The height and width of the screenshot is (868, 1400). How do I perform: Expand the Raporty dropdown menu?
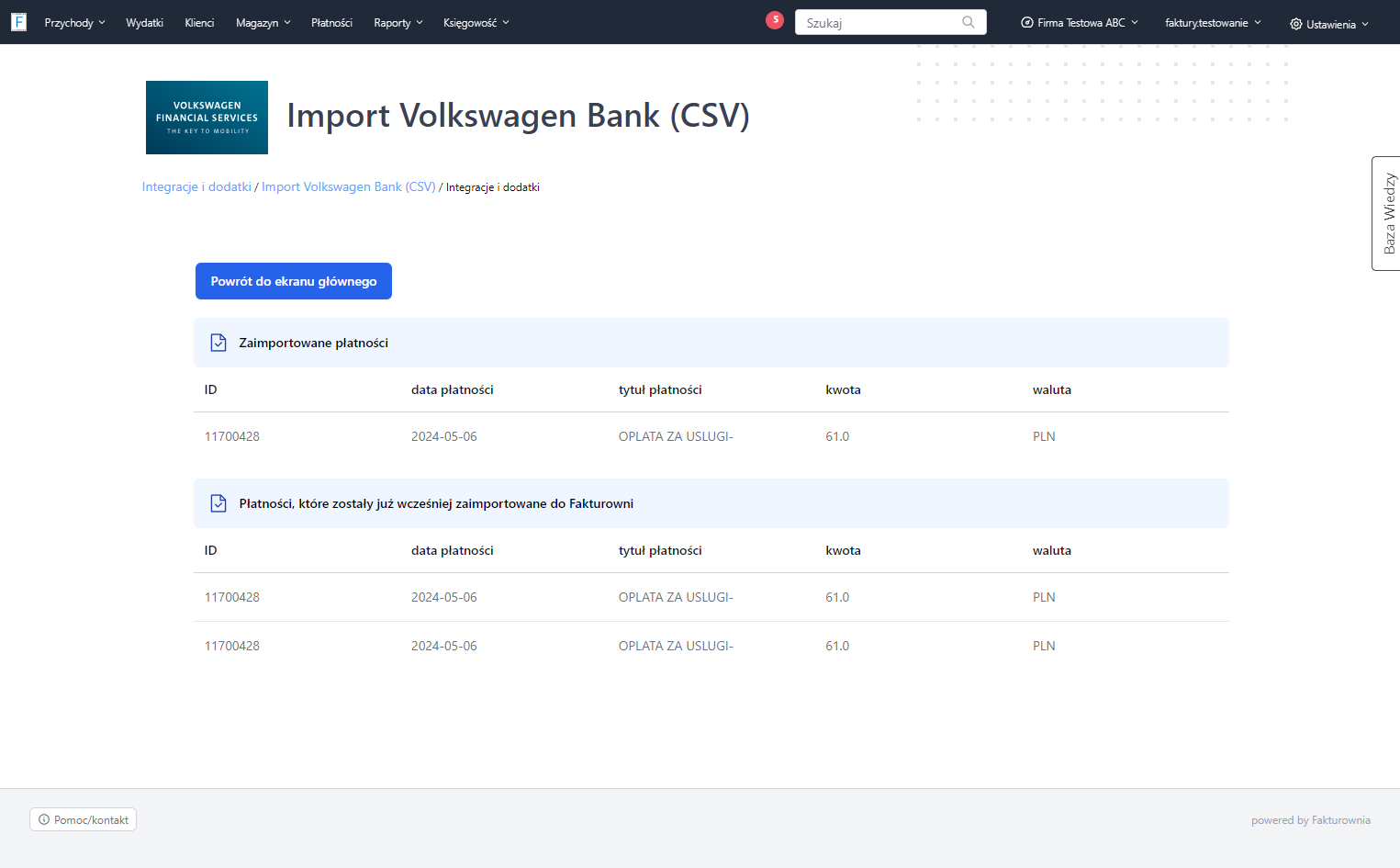[x=398, y=23]
